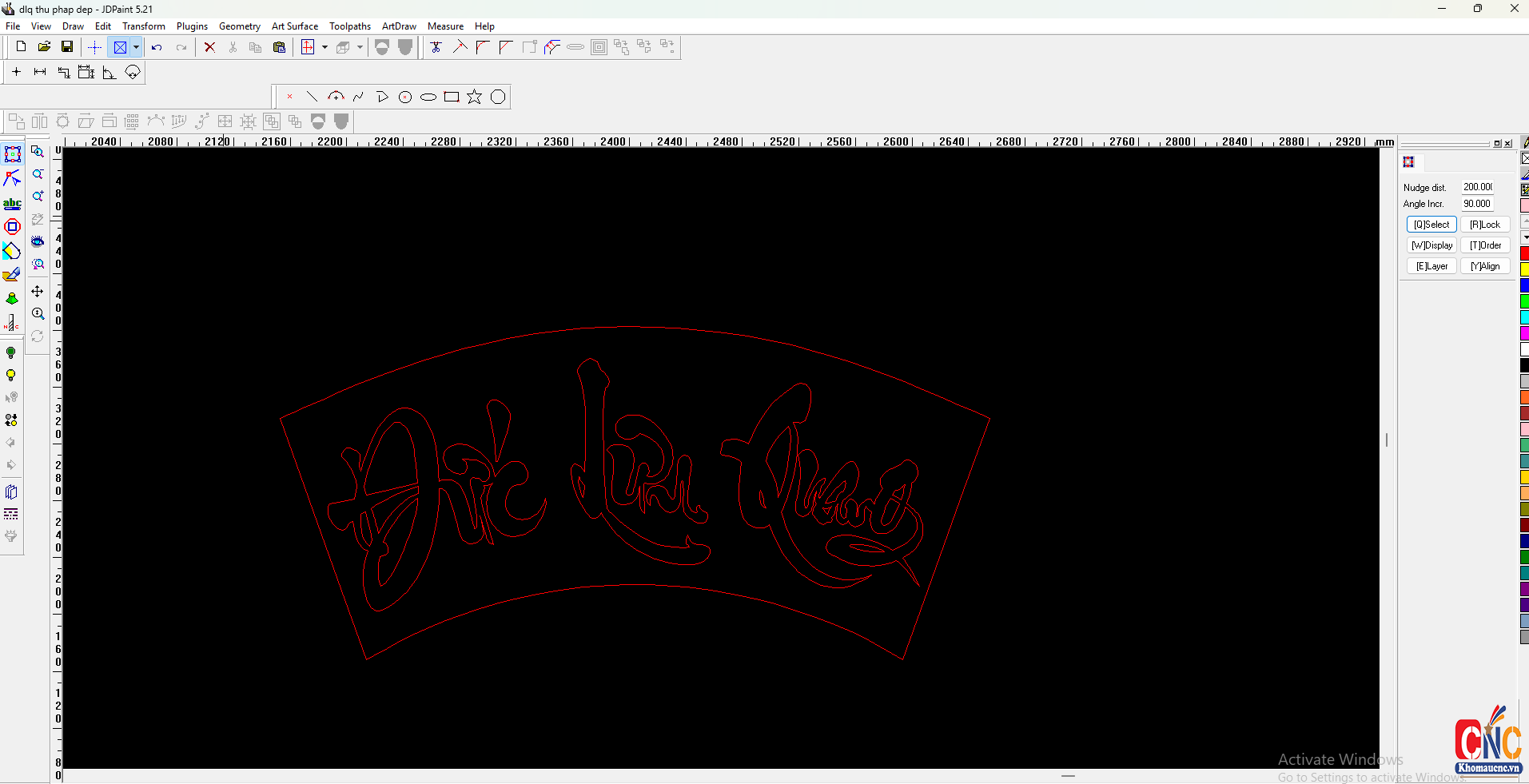Pick the magenta color swatch
This screenshot has height=784, width=1529.
(x=1524, y=333)
